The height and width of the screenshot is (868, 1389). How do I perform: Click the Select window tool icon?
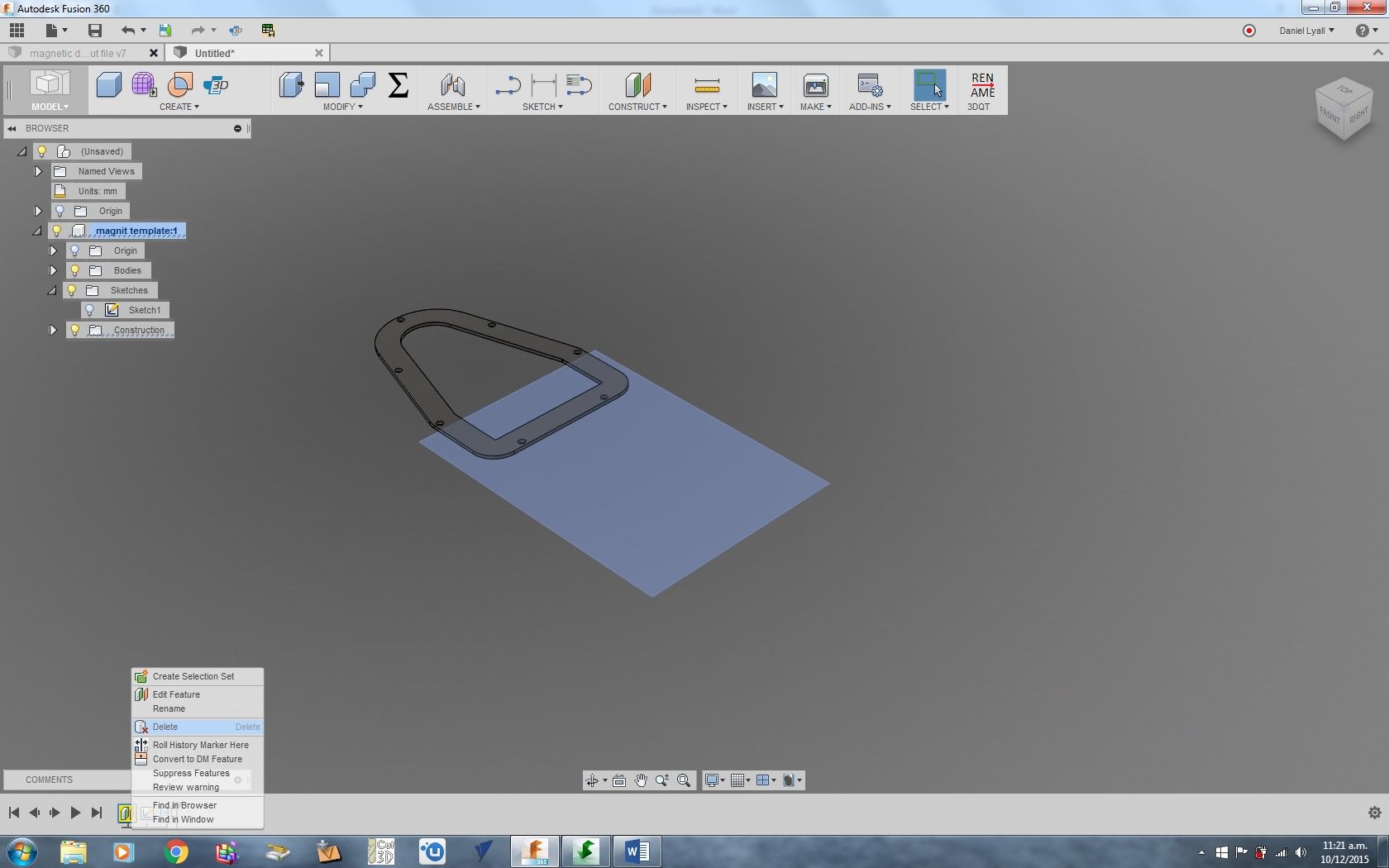tap(929, 84)
